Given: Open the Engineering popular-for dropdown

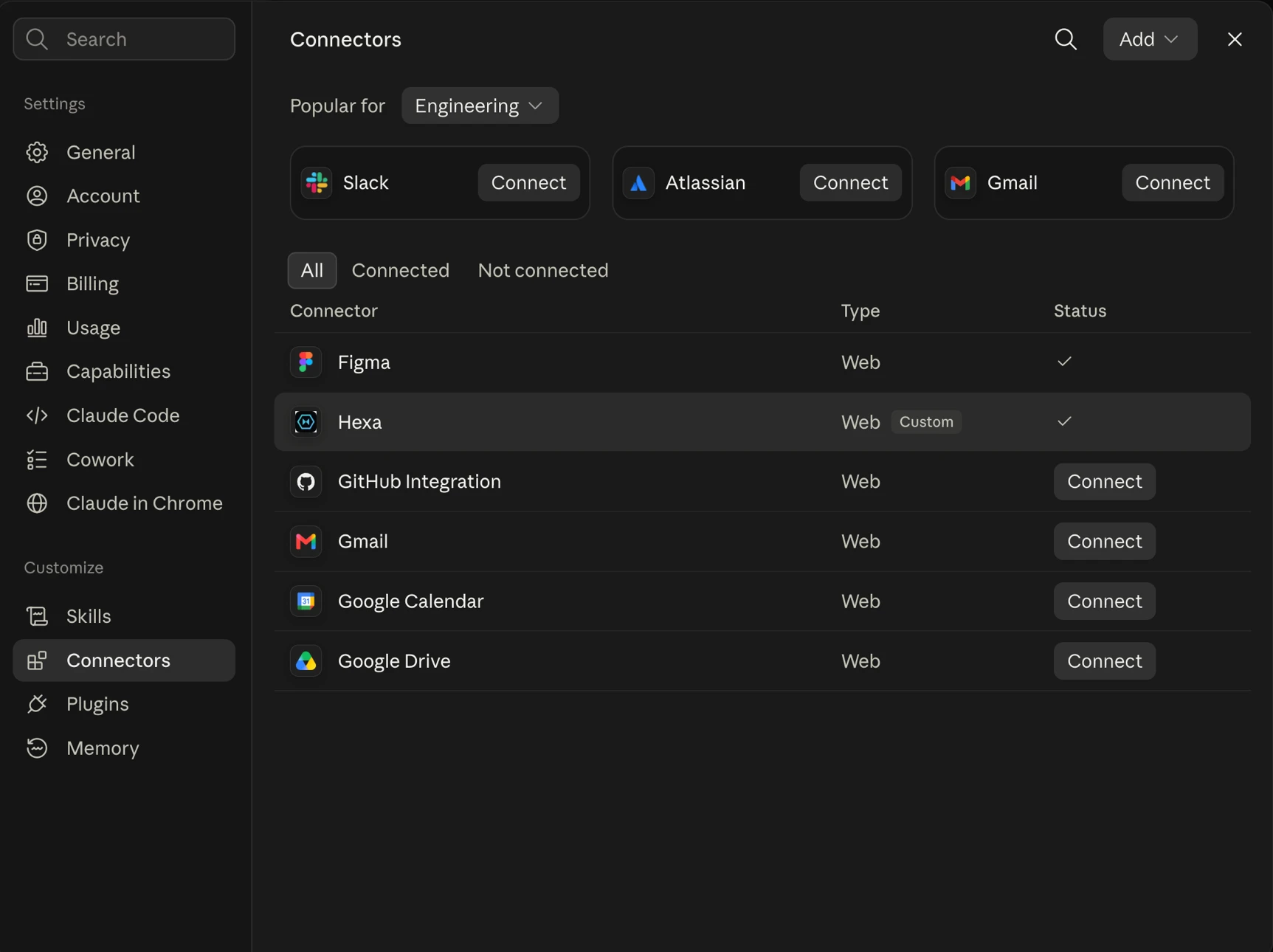Looking at the screenshot, I should click(480, 106).
